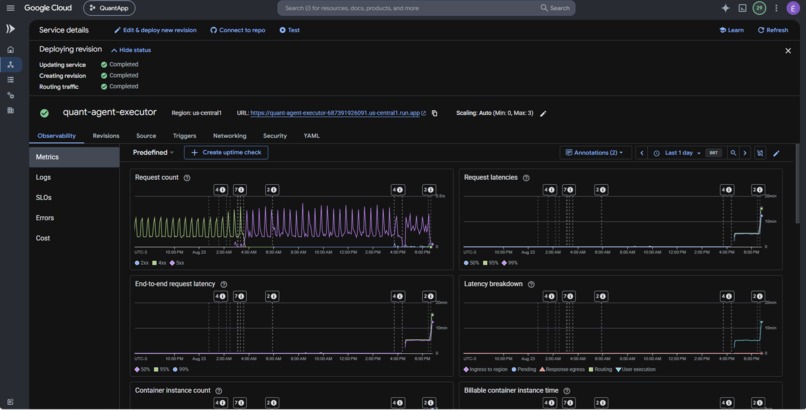Edit the scaling settings pencil icon
The image size is (806, 410).
click(x=543, y=114)
